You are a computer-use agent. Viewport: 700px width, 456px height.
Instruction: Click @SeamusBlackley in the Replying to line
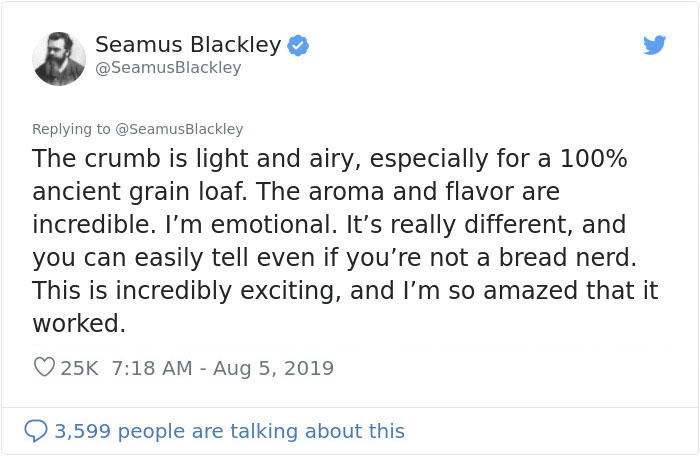tap(182, 129)
